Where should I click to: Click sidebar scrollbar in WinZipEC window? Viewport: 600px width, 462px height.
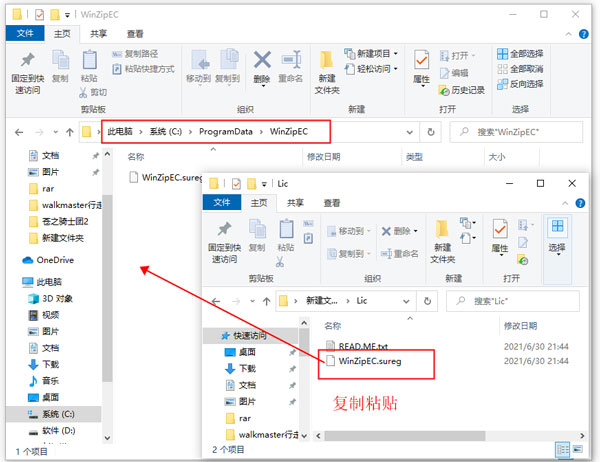tap(108, 288)
